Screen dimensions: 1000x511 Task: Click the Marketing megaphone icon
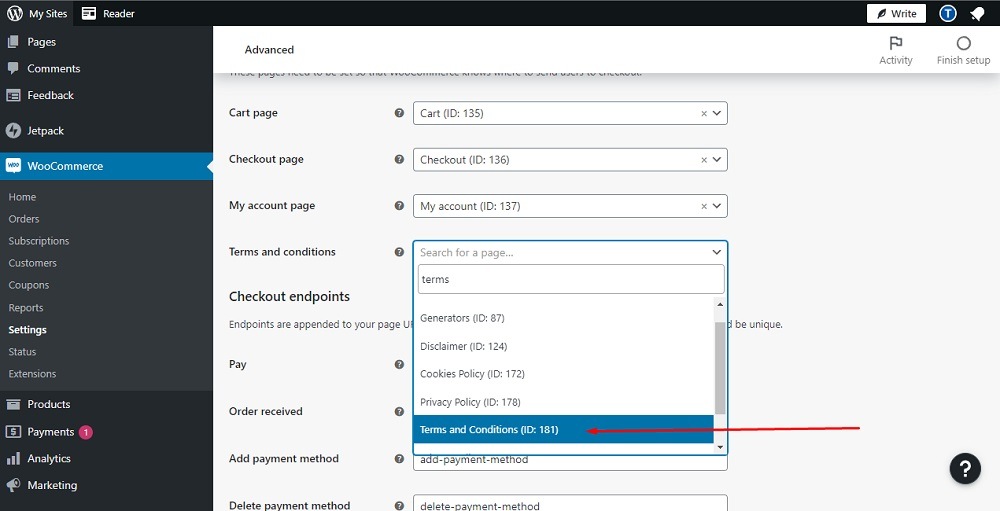[13, 485]
